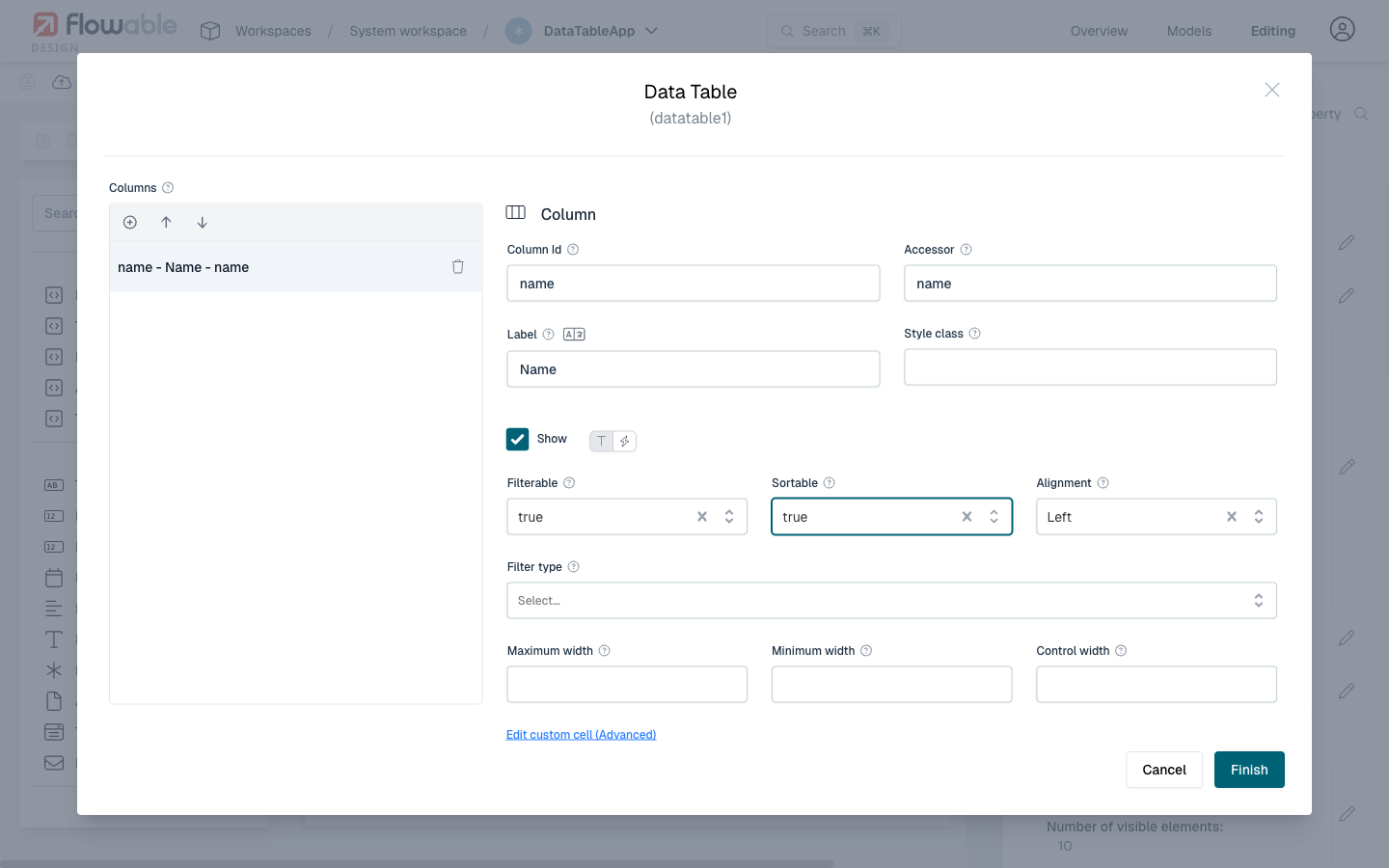
Task: Open the Overview tab
Action: pyautogui.click(x=1099, y=30)
